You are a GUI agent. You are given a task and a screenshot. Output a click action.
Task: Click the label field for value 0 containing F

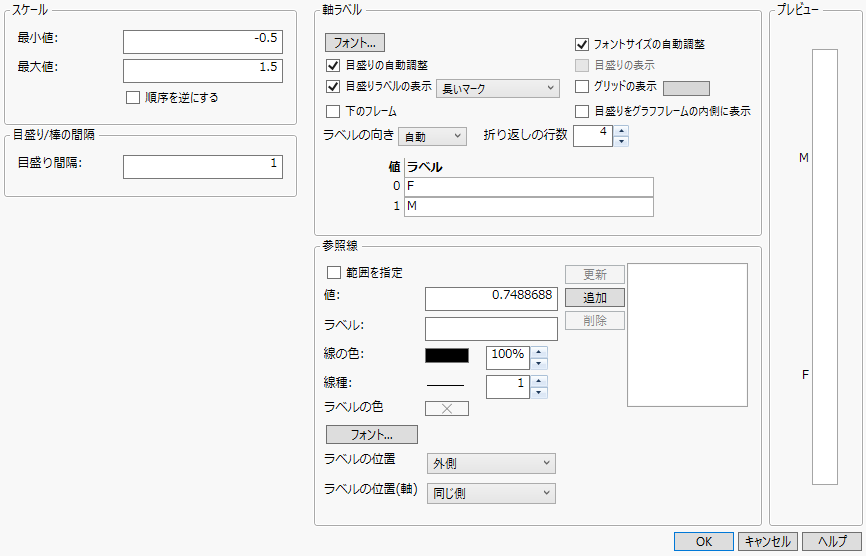click(529, 187)
